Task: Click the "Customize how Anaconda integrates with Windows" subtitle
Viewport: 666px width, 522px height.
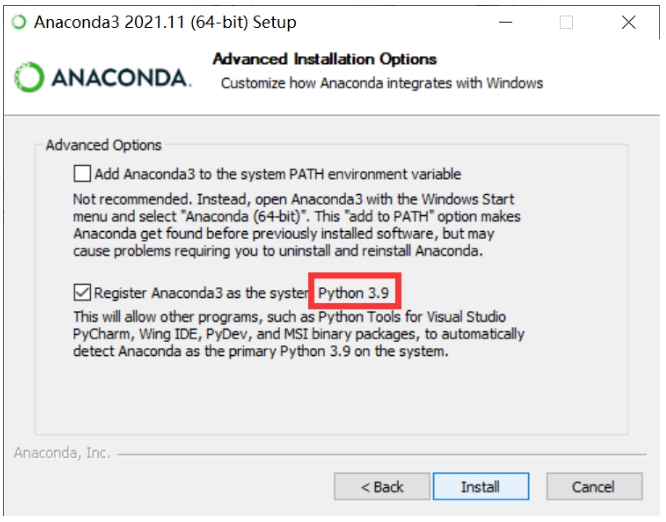Action: [x=381, y=83]
